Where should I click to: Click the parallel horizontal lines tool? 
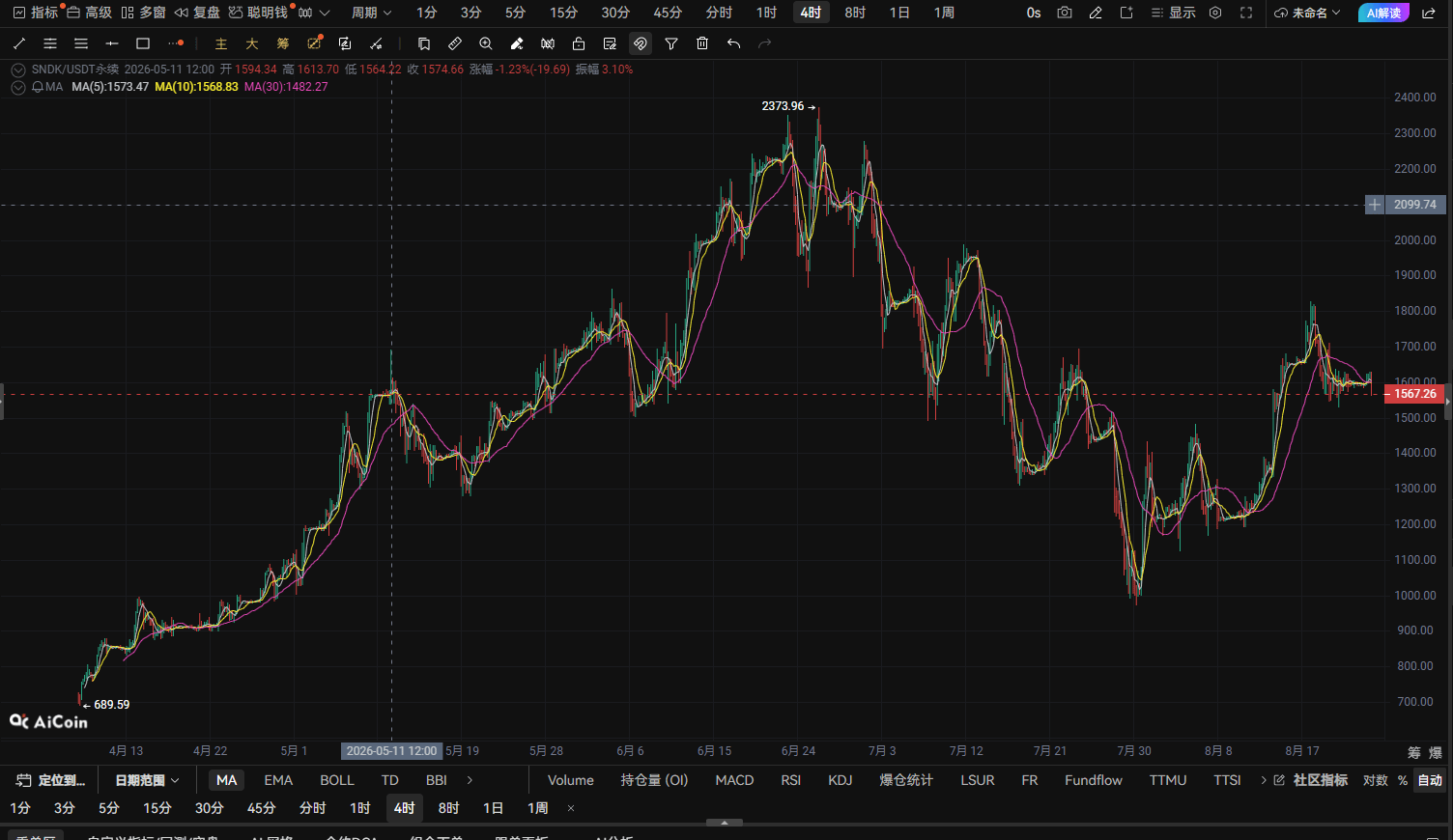(50, 43)
